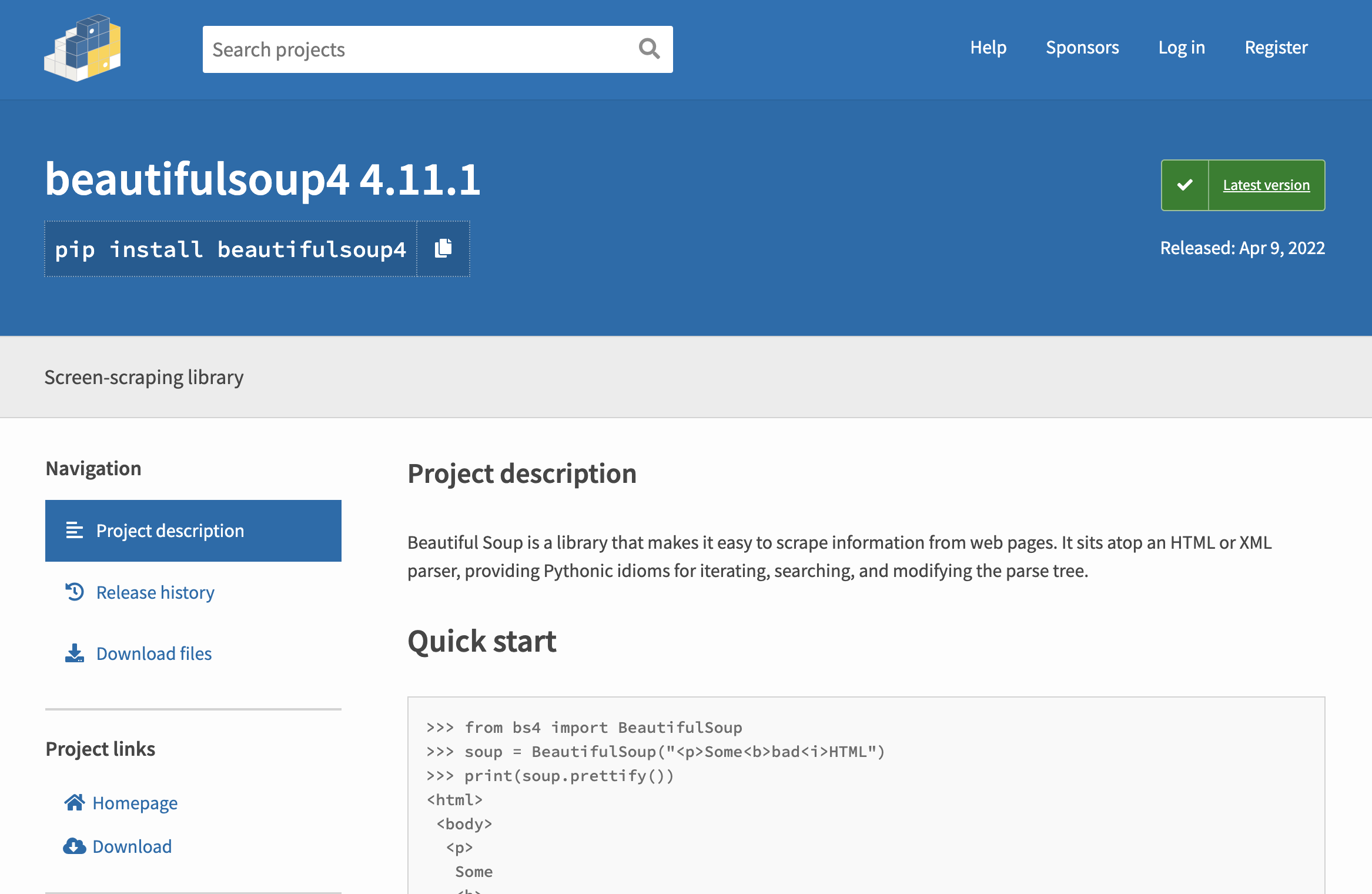Switch to Release history tab

(193, 592)
